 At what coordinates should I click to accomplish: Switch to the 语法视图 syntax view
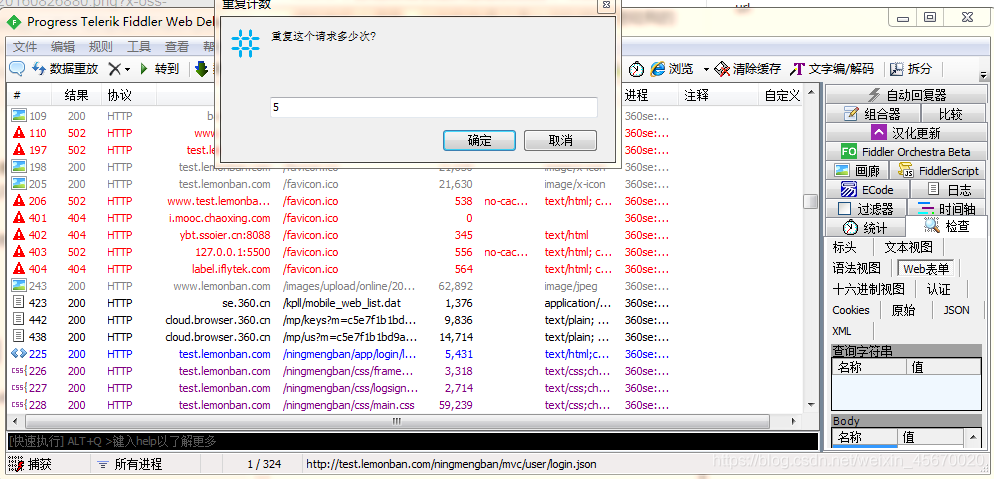(x=857, y=268)
